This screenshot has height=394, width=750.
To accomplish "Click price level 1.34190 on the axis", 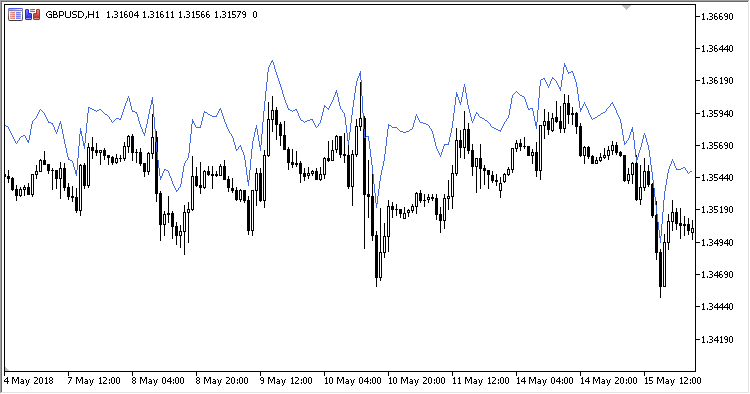I will point(717,339).
